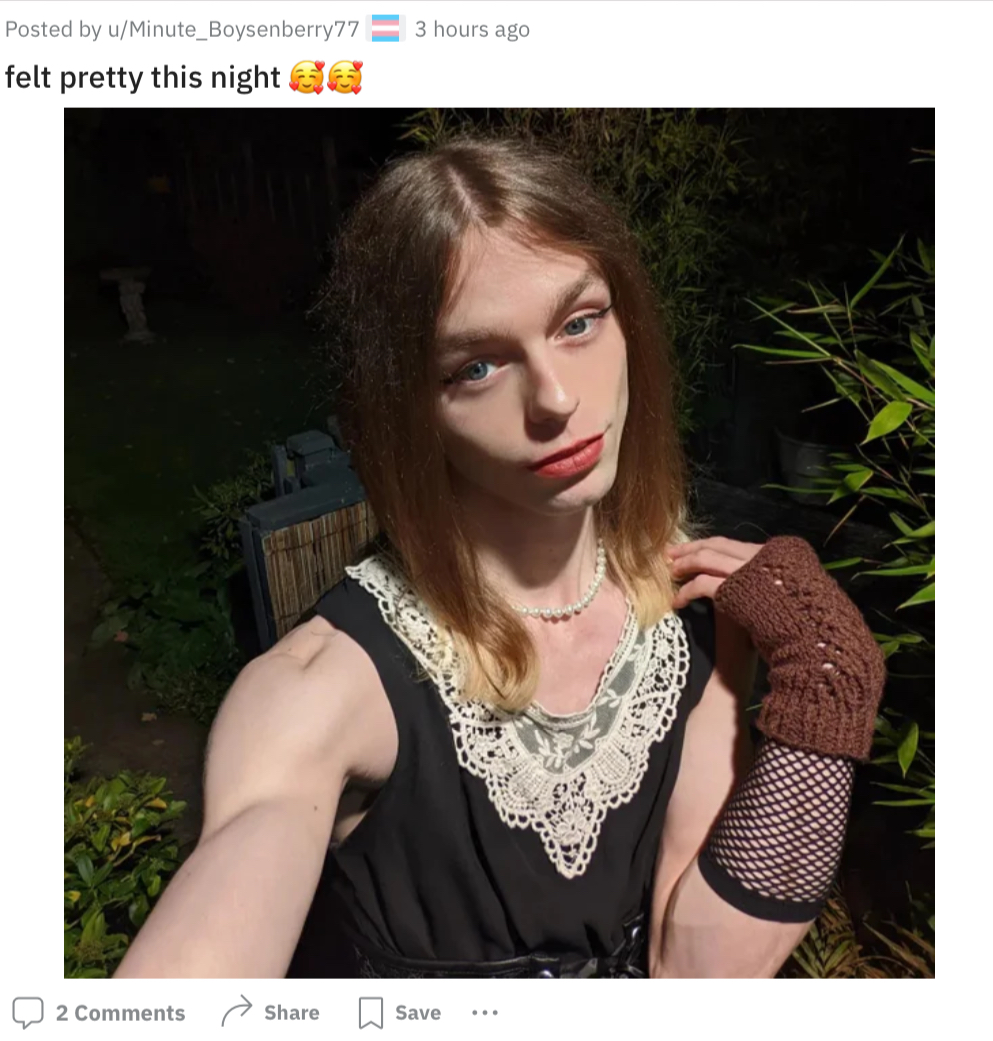Image resolution: width=993 pixels, height=1041 pixels.
Task: Click the 'Save' text label
Action: coord(418,1012)
